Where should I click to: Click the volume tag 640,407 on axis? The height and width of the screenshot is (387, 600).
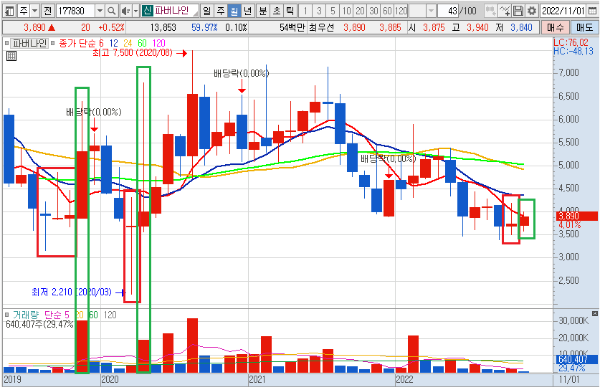pos(576,359)
